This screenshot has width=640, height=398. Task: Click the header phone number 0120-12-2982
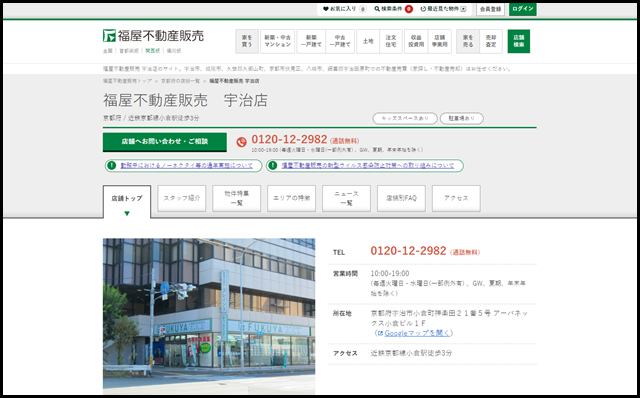[289, 140]
